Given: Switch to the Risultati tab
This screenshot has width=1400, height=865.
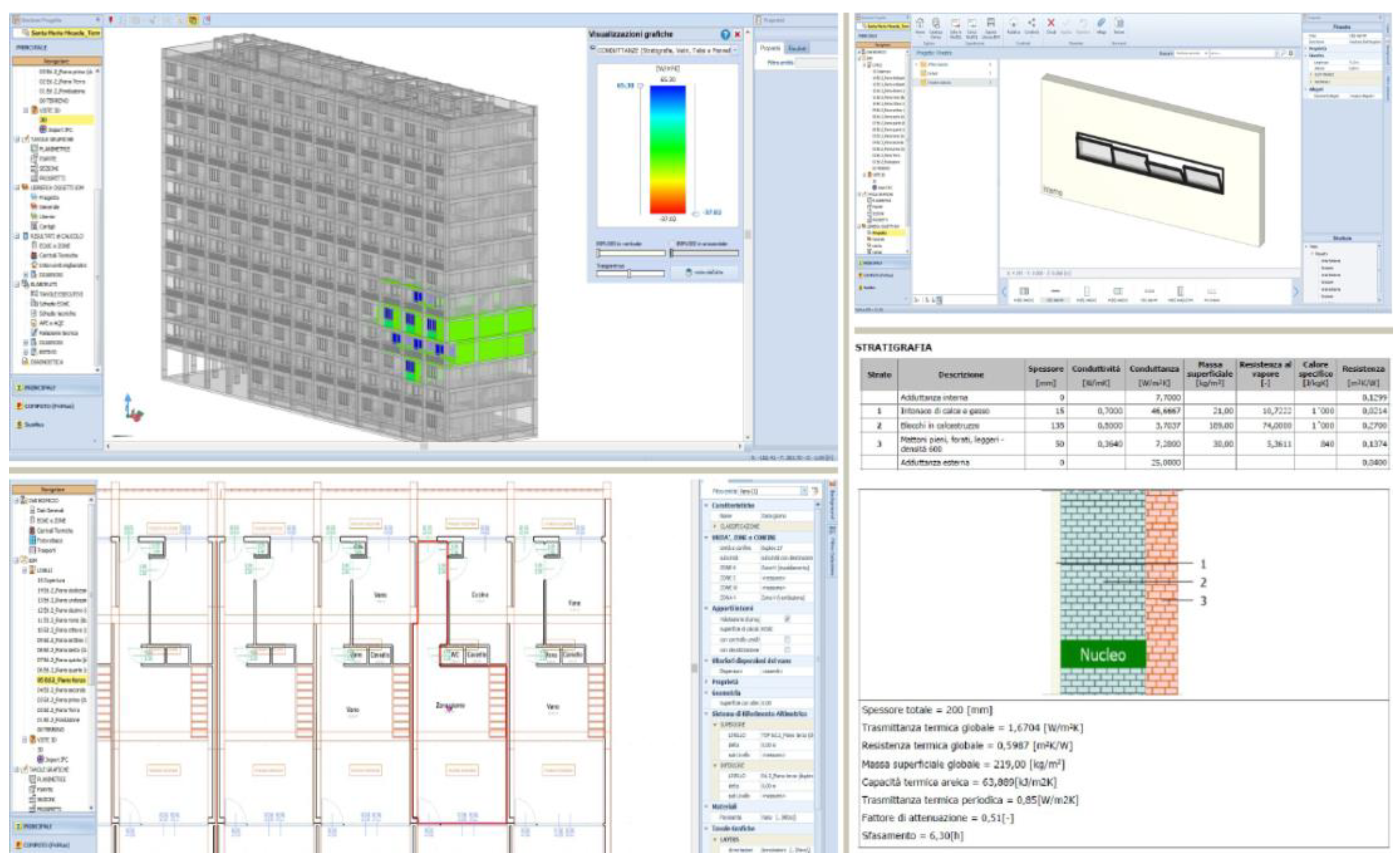Looking at the screenshot, I should point(797,49).
